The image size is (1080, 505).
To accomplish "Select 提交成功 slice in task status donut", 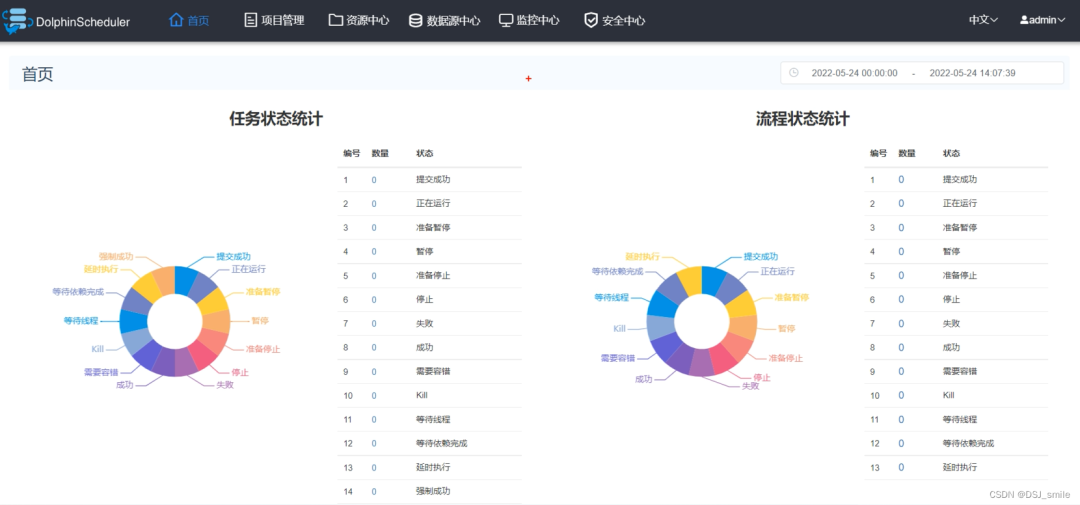I will 185,280.
